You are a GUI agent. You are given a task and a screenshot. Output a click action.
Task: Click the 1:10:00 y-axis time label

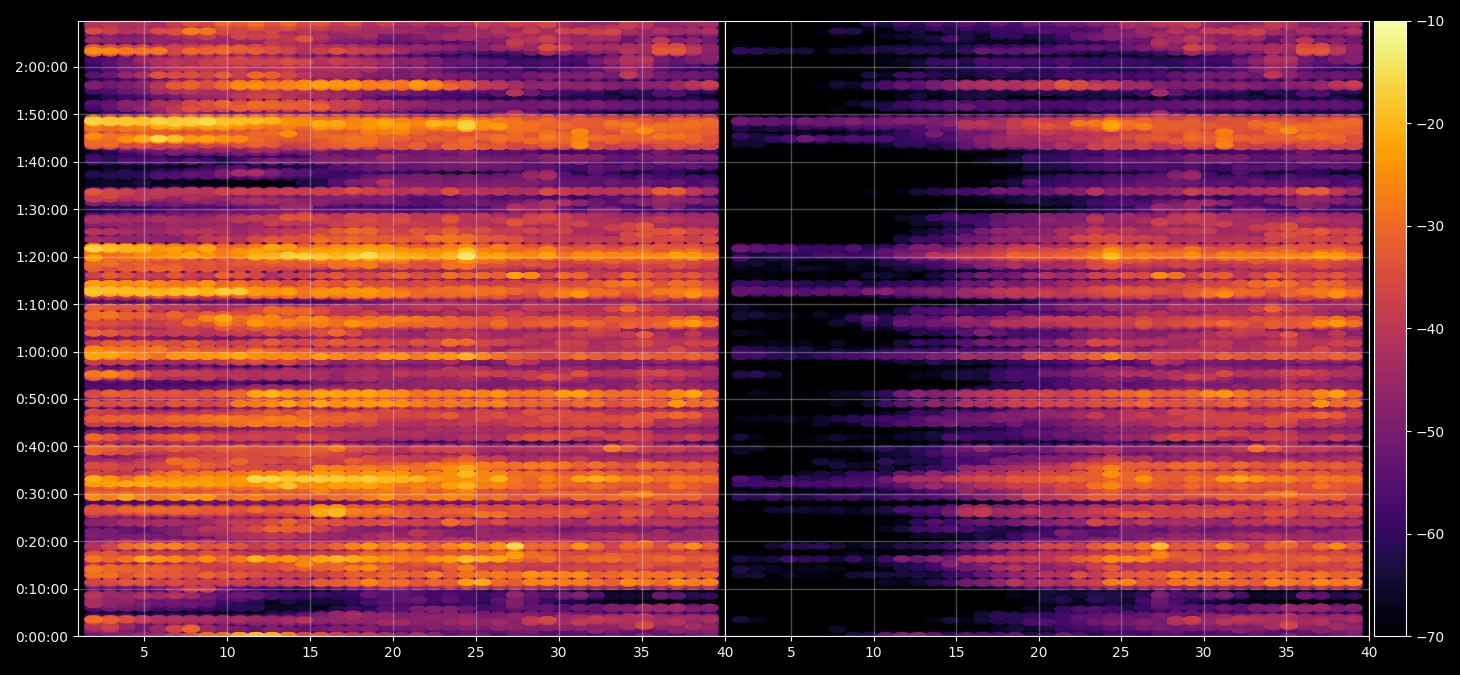click(42, 305)
